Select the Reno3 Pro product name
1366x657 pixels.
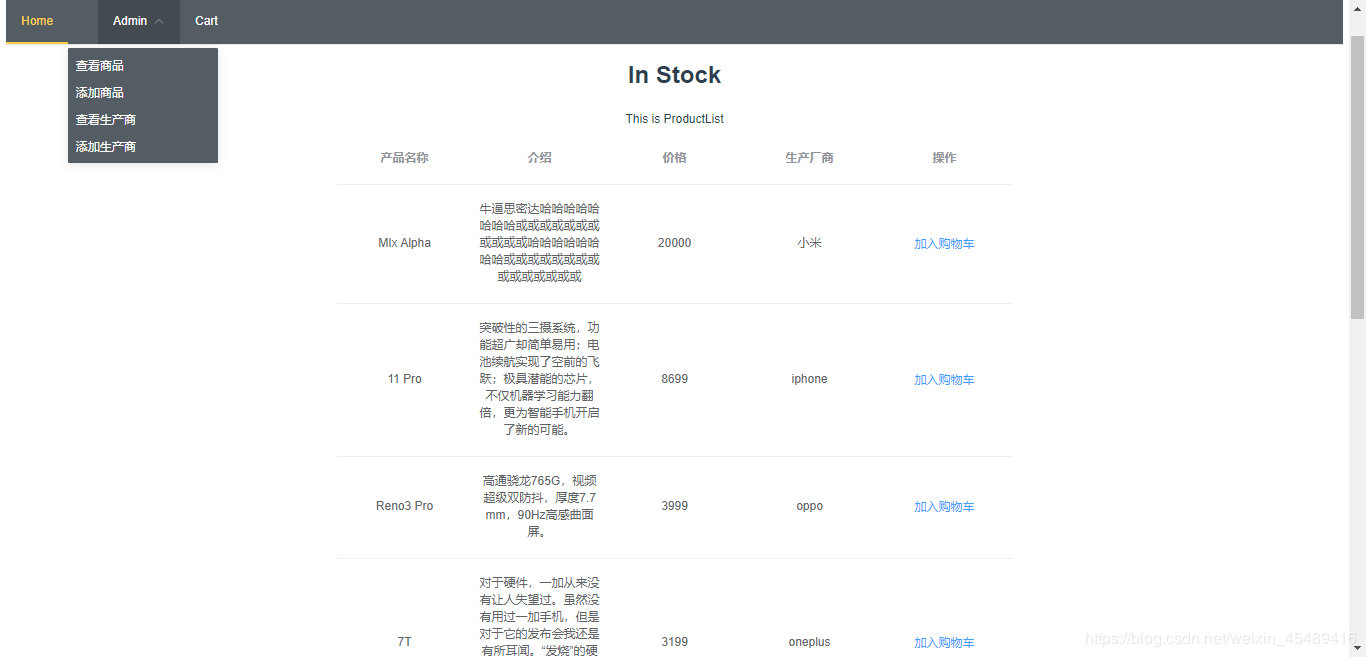pos(404,506)
